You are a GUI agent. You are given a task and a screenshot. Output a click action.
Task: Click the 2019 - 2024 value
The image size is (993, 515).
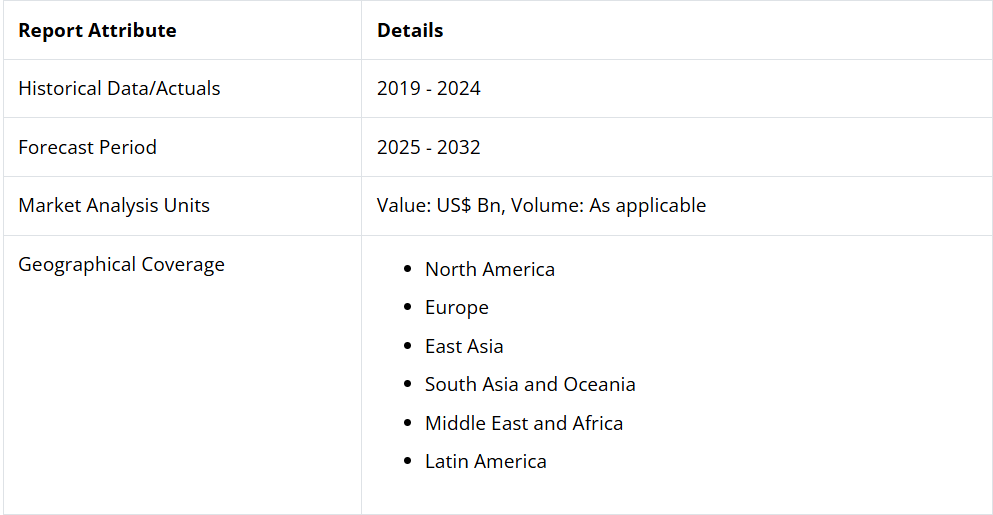[429, 88]
